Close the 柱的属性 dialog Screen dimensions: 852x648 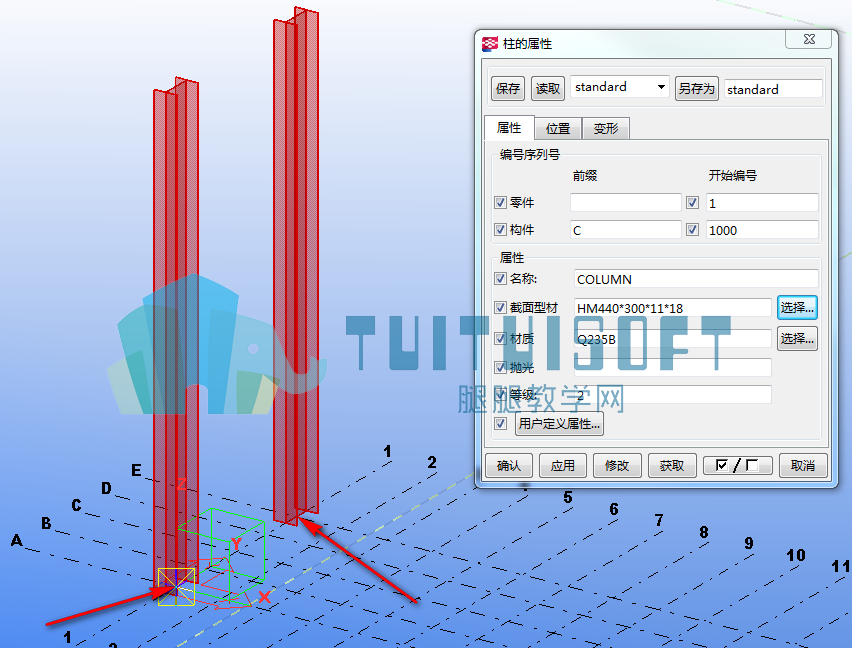click(809, 39)
